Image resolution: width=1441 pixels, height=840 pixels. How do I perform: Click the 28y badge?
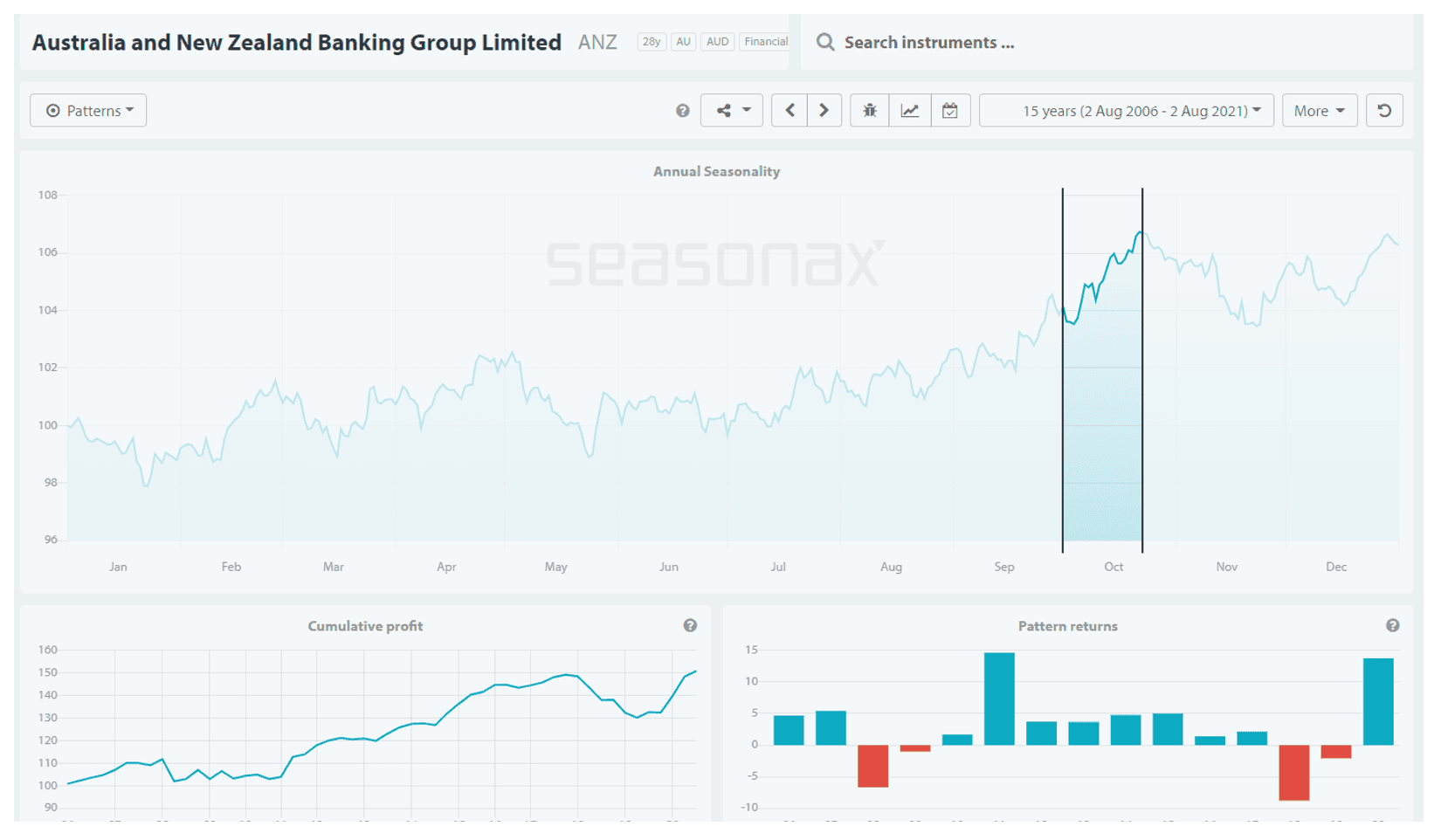point(652,42)
